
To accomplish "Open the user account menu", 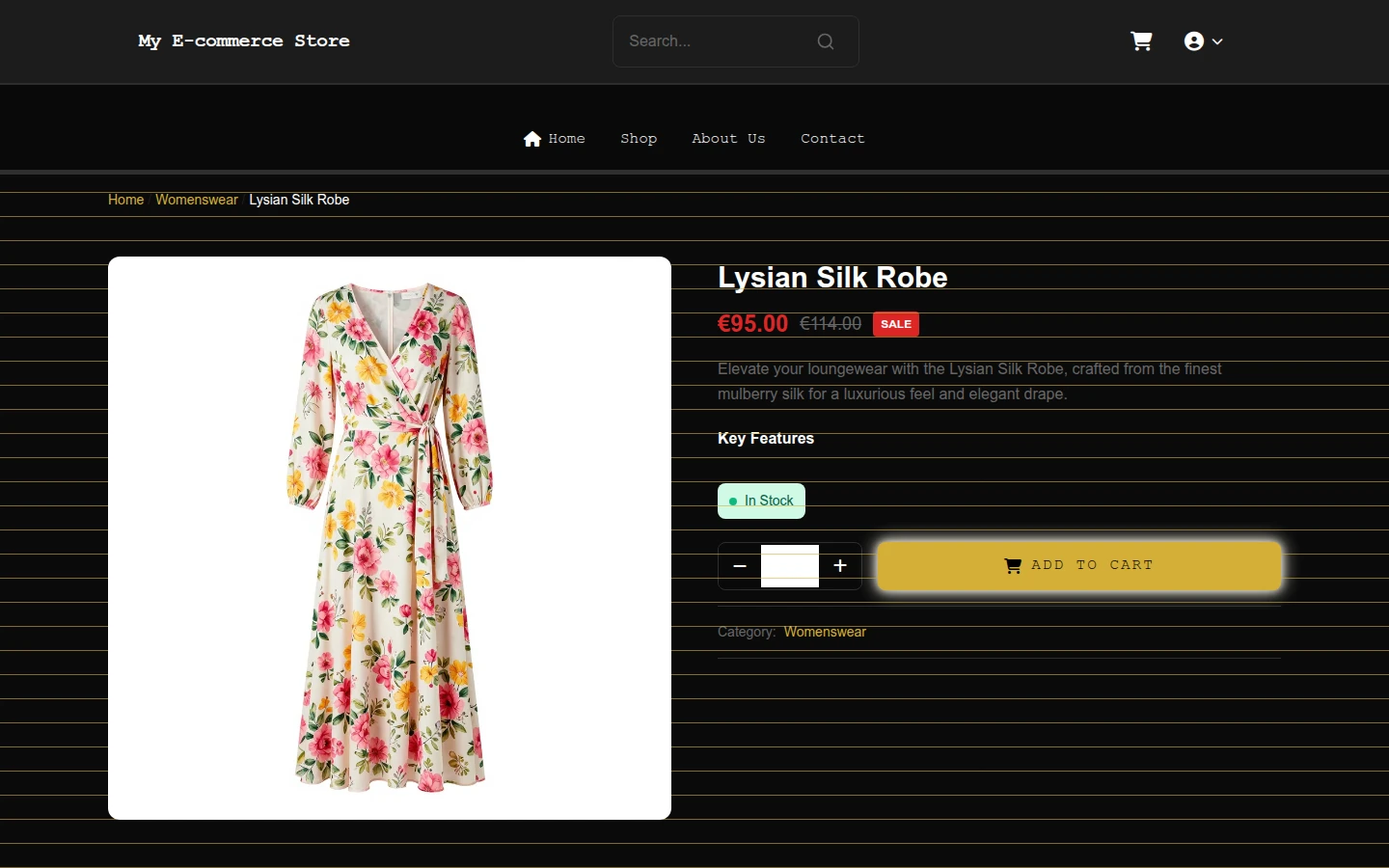I will tap(1203, 41).
